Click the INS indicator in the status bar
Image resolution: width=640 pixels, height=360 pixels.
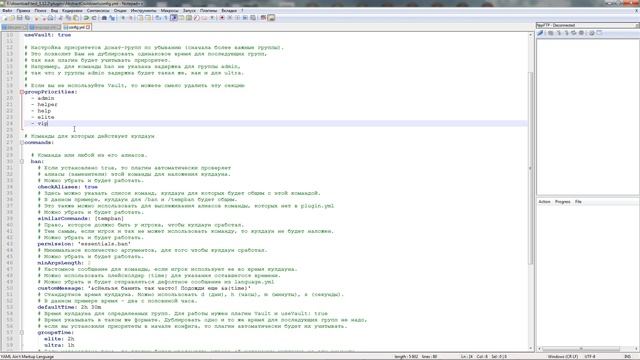click(x=628, y=357)
